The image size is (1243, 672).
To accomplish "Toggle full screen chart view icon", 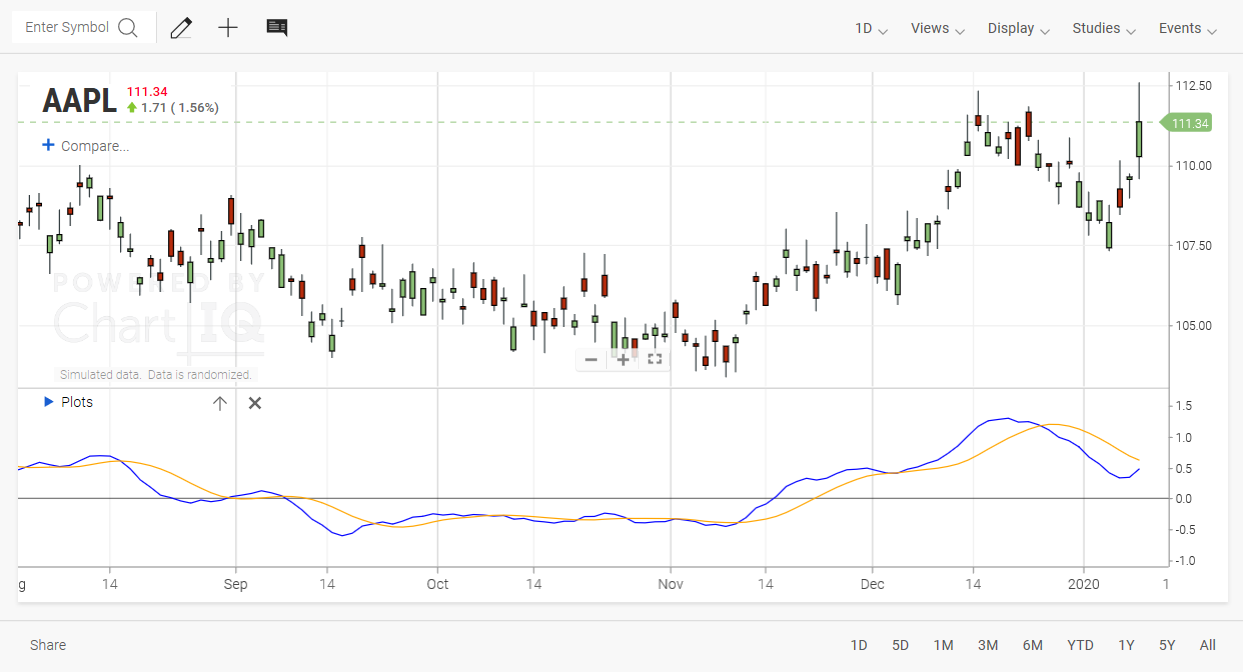I will (x=655, y=359).
